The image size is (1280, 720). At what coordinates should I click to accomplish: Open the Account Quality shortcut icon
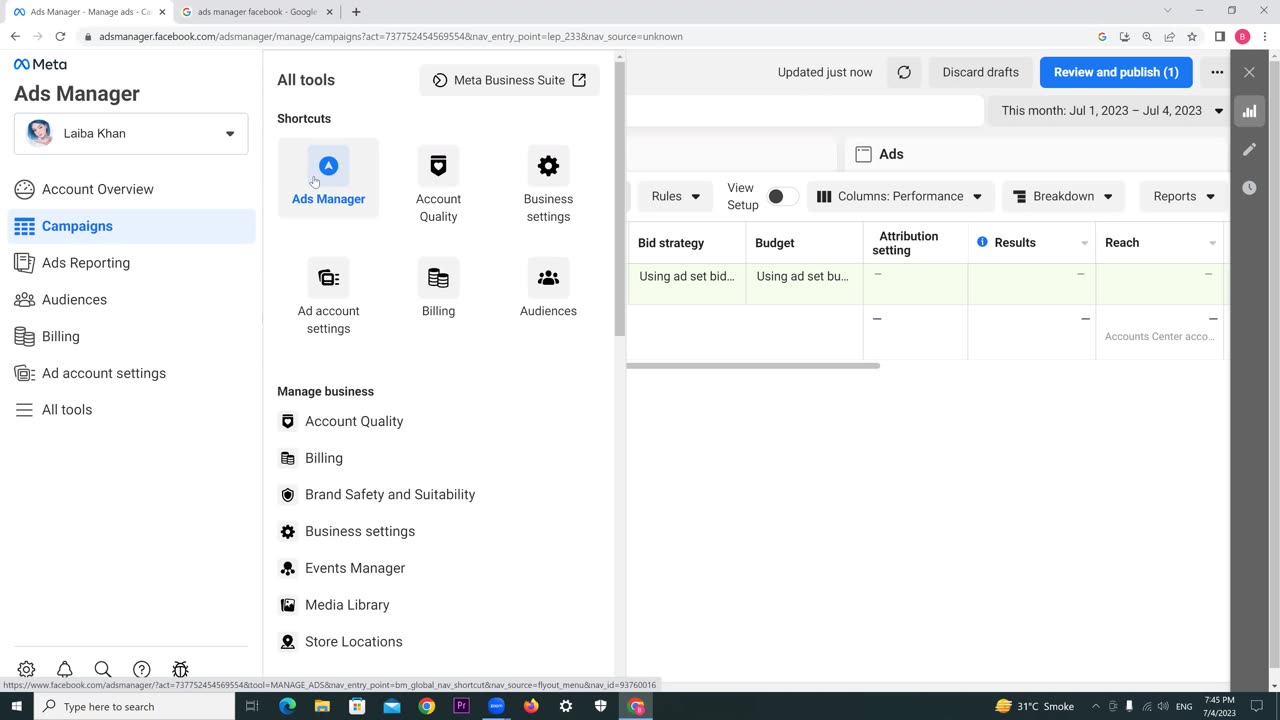click(x=438, y=166)
